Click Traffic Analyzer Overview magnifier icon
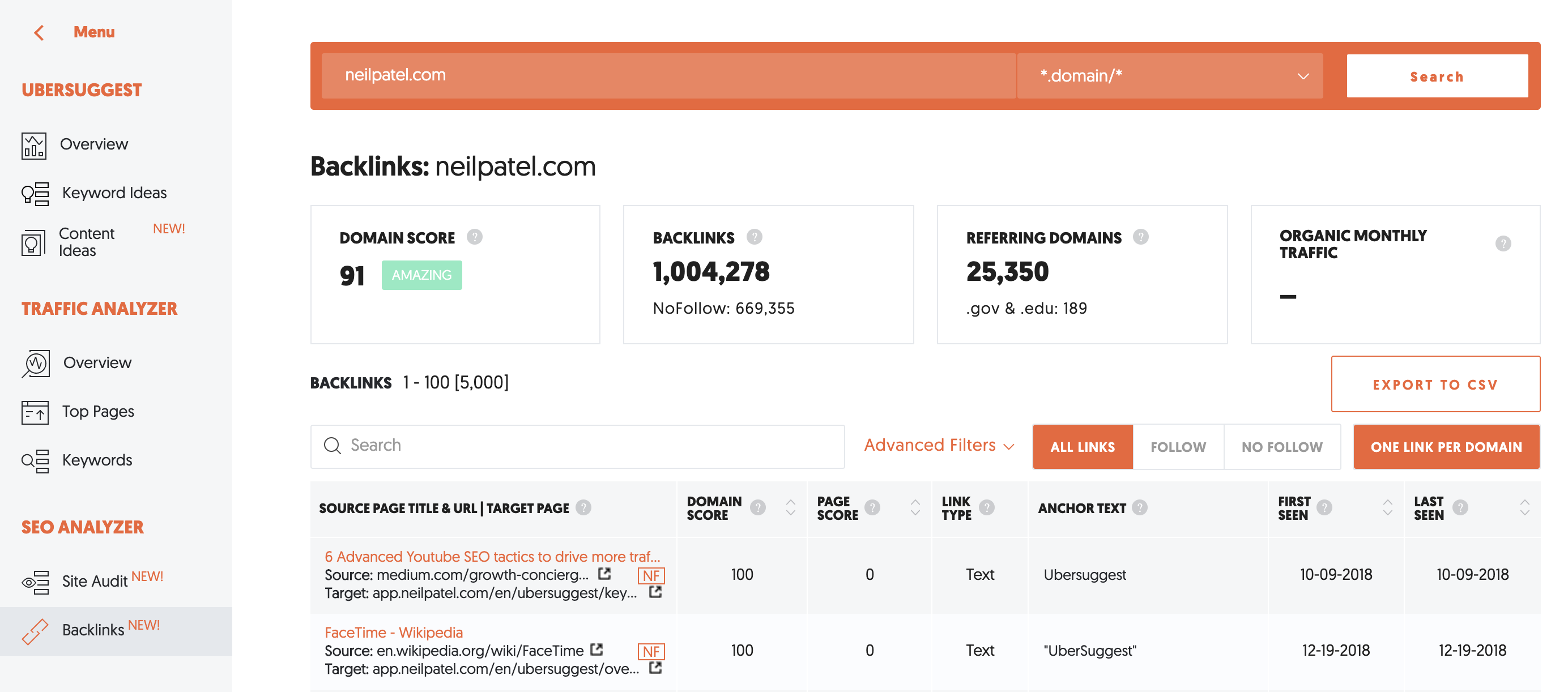This screenshot has width=1568, height=692. click(x=35, y=364)
